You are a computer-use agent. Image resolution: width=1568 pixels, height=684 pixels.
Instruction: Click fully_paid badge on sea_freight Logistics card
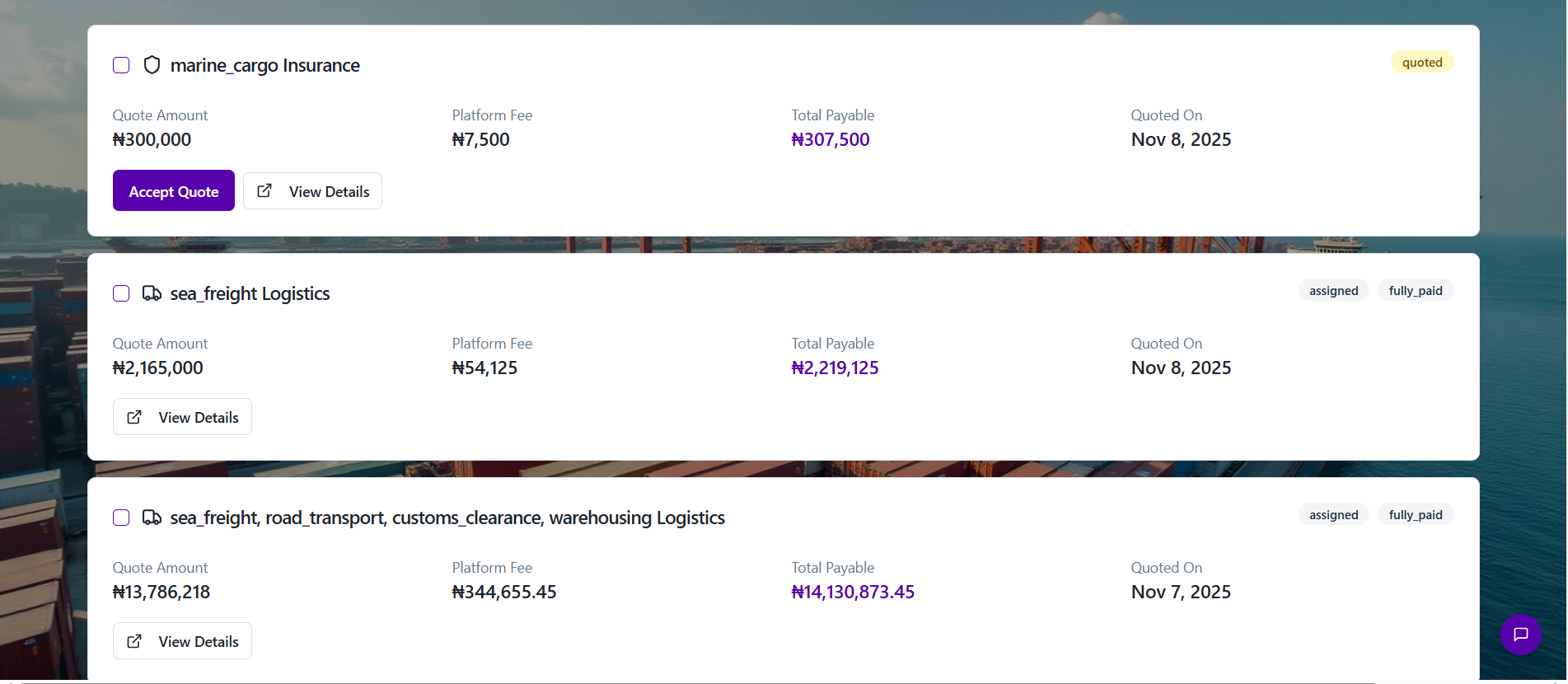(1415, 291)
